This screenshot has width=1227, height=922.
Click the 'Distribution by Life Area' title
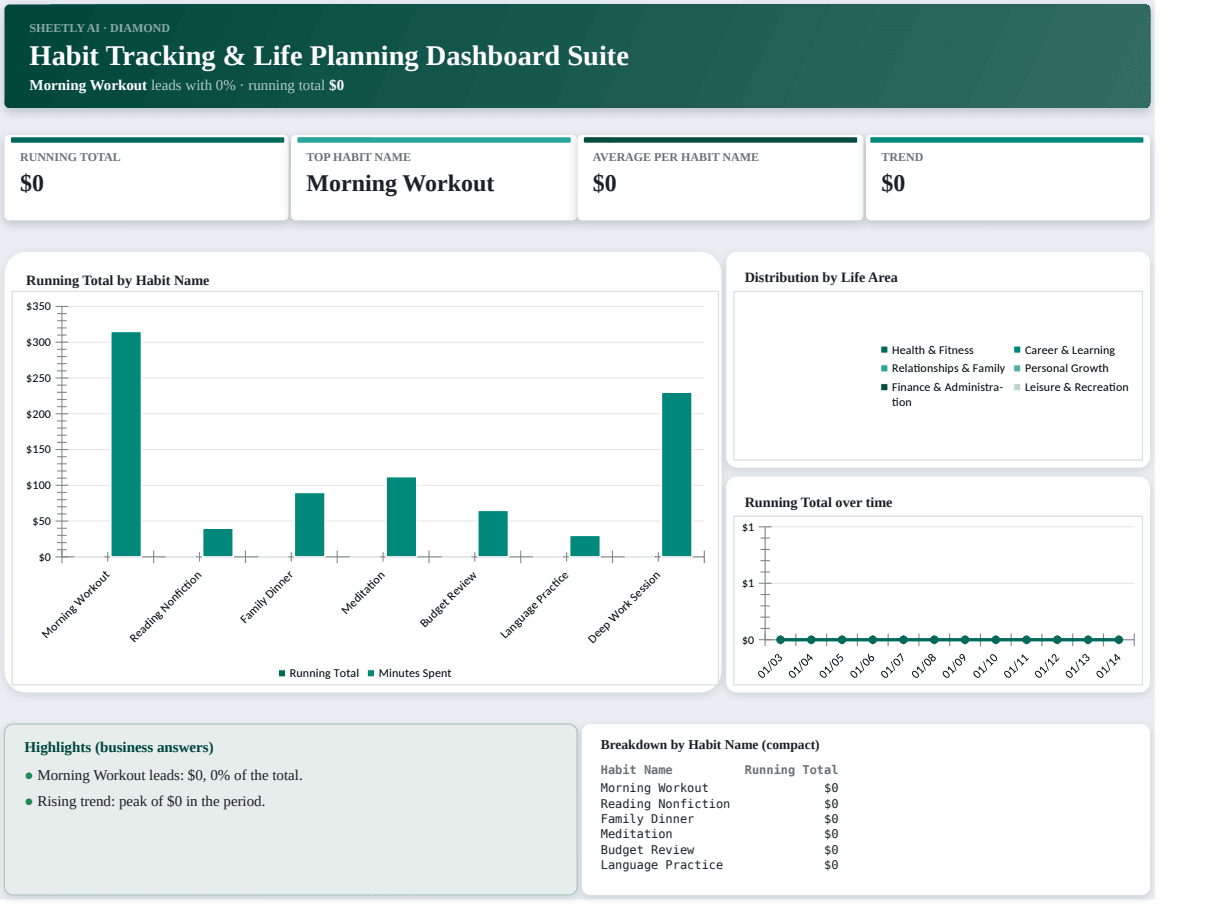click(821, 278)
